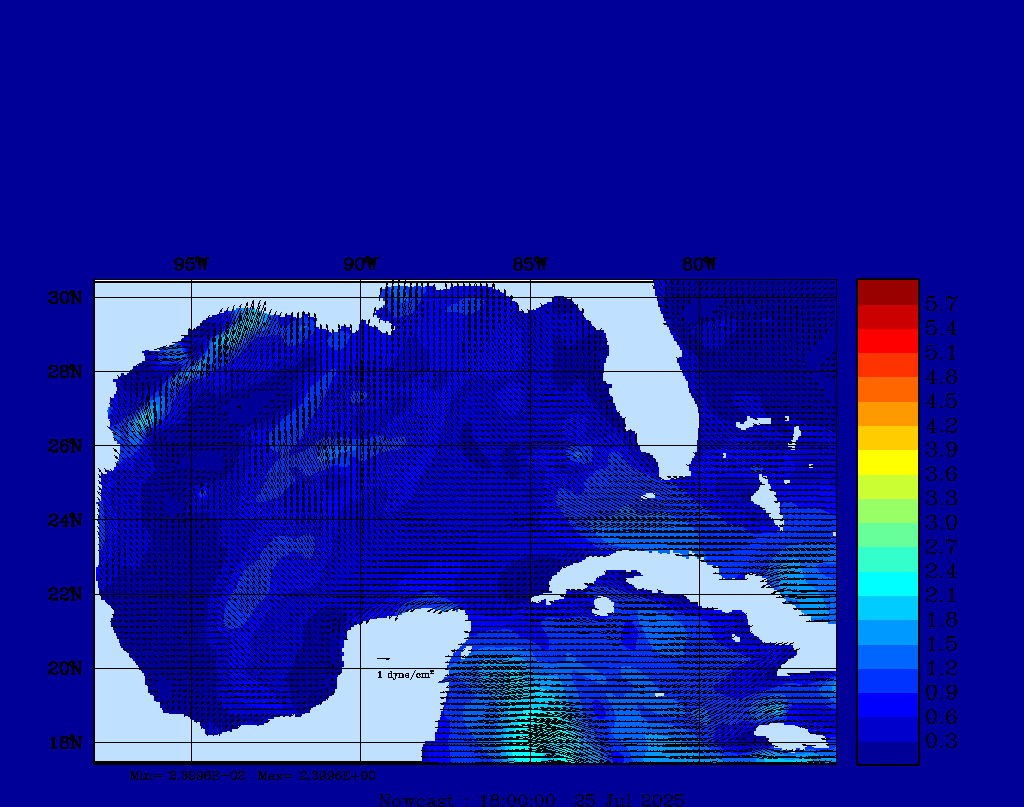Click the 1 dyne/cm² reference vector label
1024x807 pixels.
pyautogui.click(x=405, y=674)
